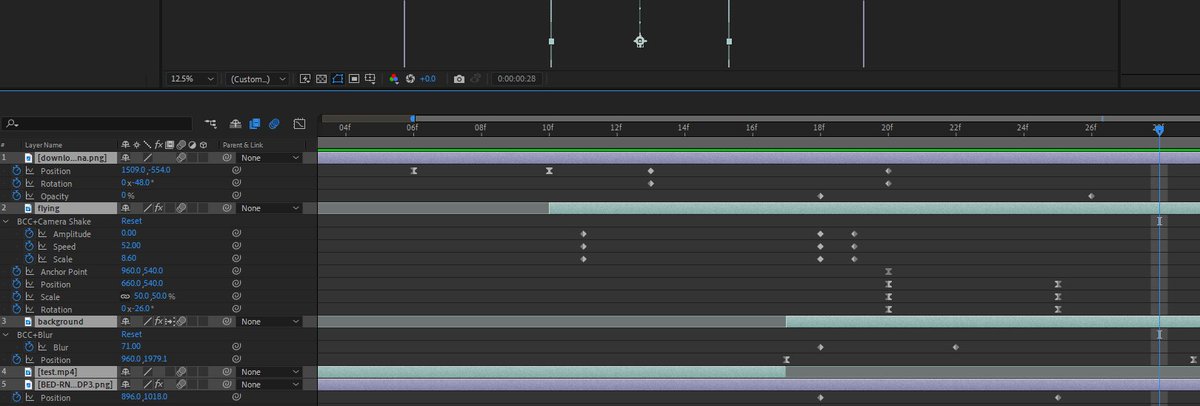Open the Composition Mini-Flowchart icon
The width and height of the screenshot is (1200, 406).
tap(210, 124)
